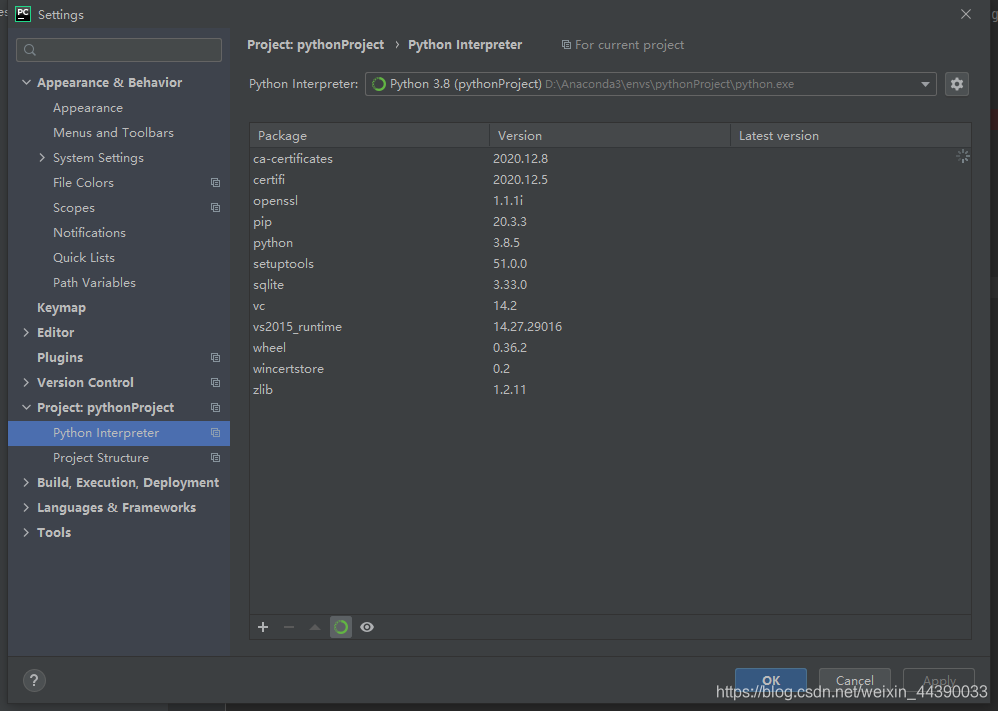Select the wheel package row
The image size is (998, 711).
(610, 348)
